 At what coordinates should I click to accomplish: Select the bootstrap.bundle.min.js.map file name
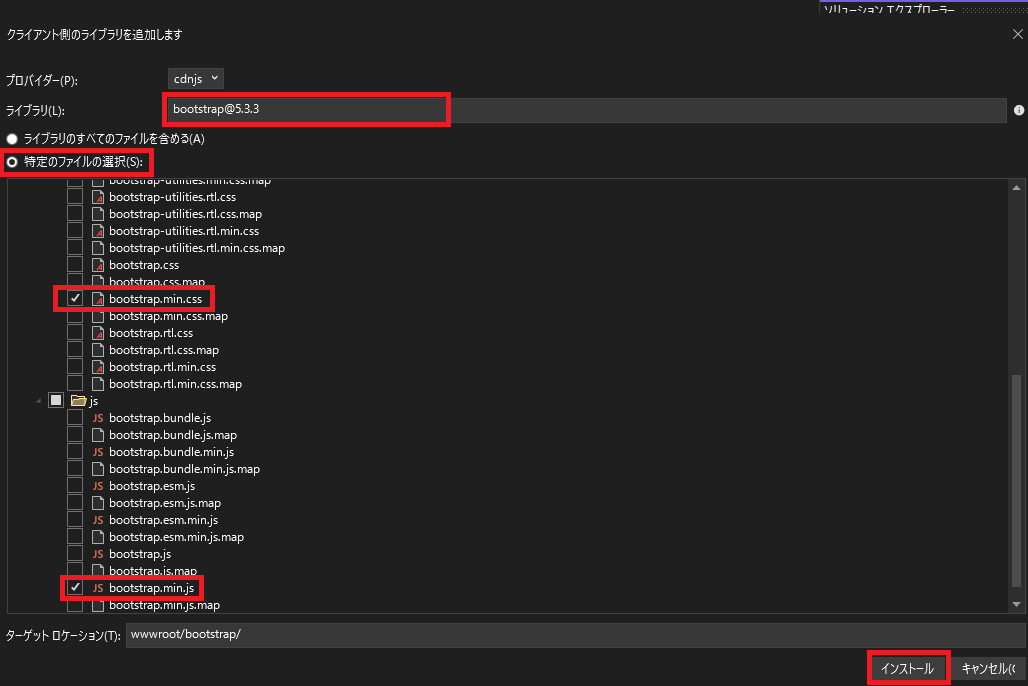[x=184, y=469]
